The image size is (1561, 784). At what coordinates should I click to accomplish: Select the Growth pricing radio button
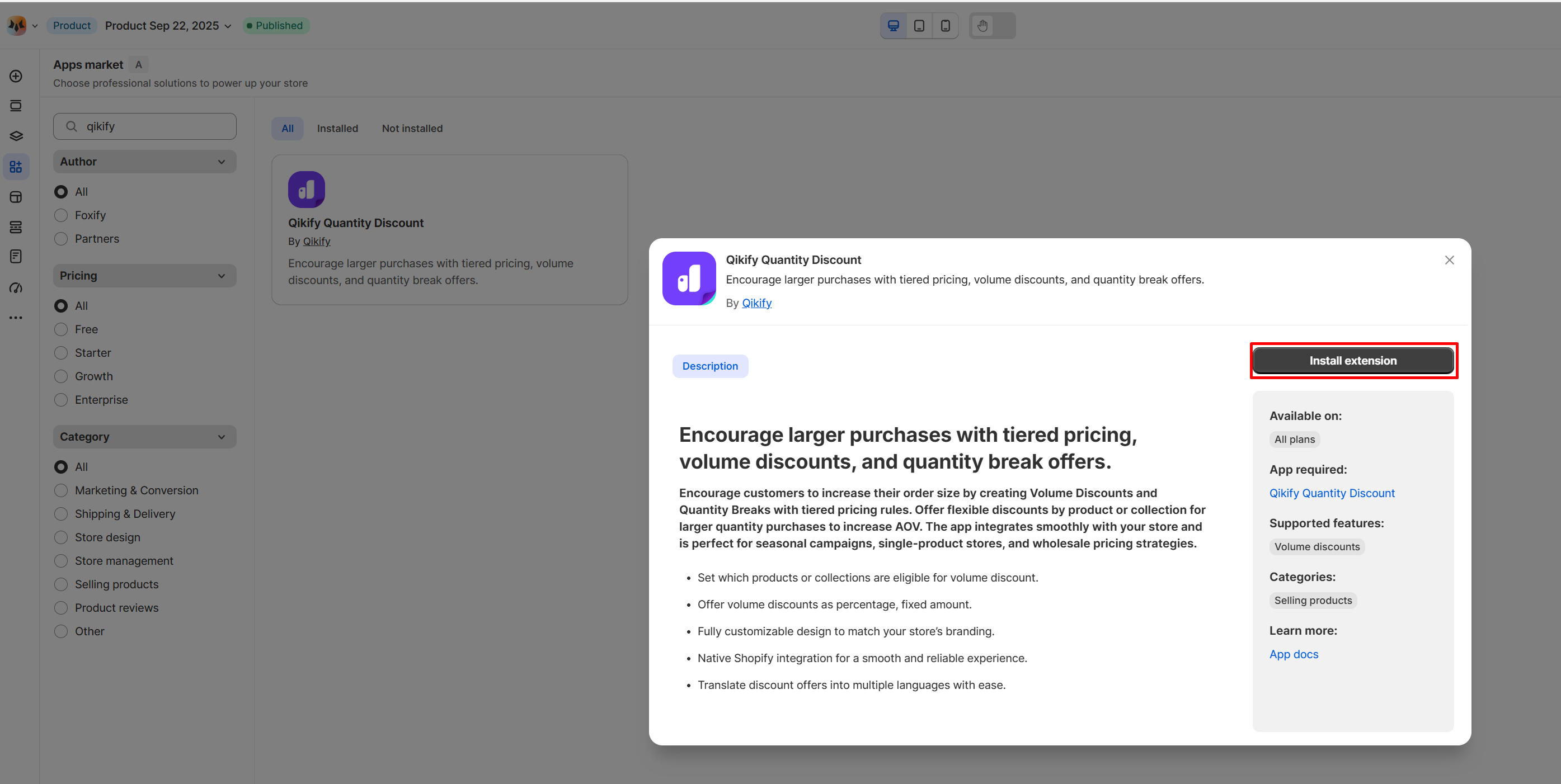point(60,376)
